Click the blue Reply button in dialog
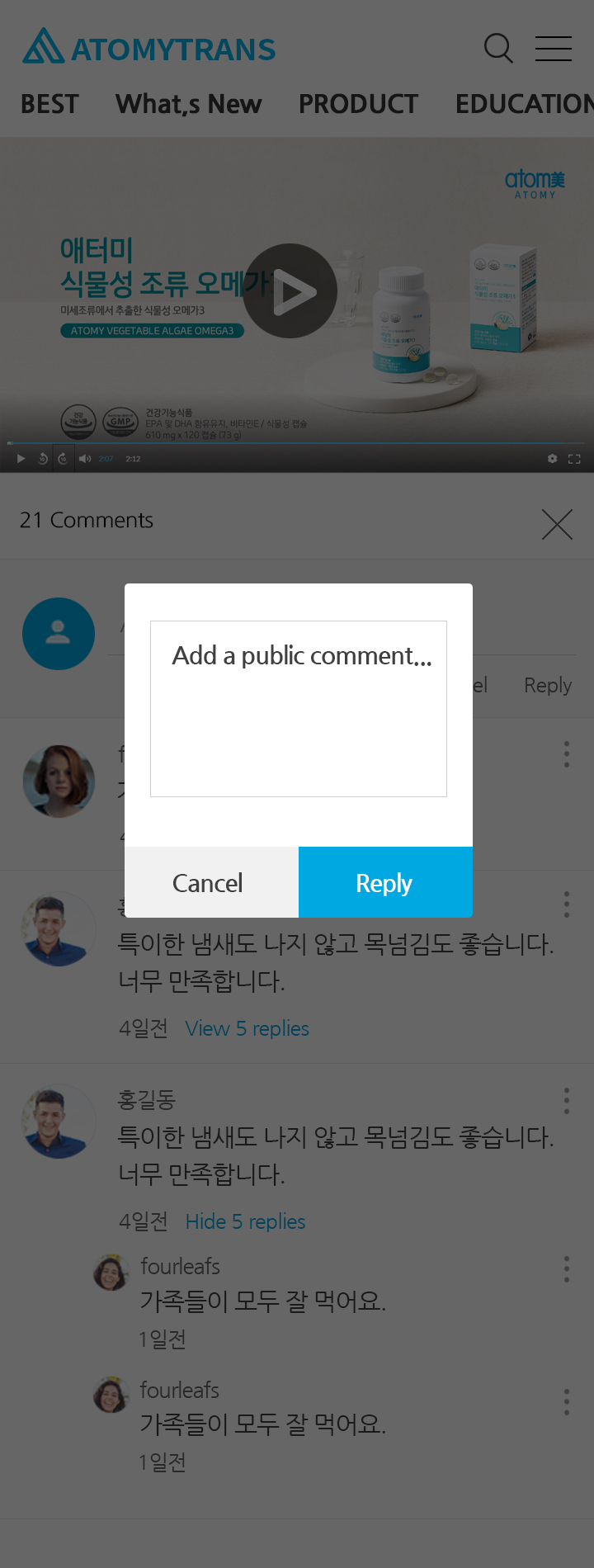The width and height of the screenshot is (594, 1568). [385, 882]
